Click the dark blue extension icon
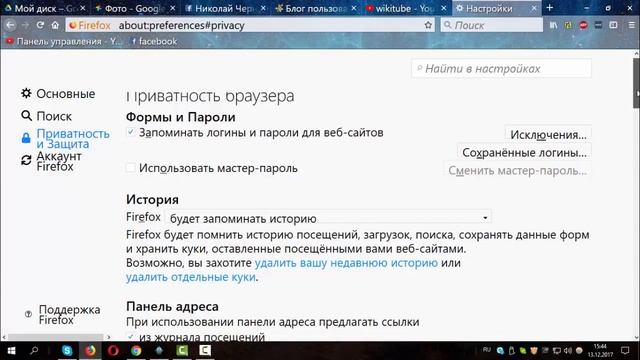Image resolution: width=640 pixels, height=360 pixels. point(598,25)
